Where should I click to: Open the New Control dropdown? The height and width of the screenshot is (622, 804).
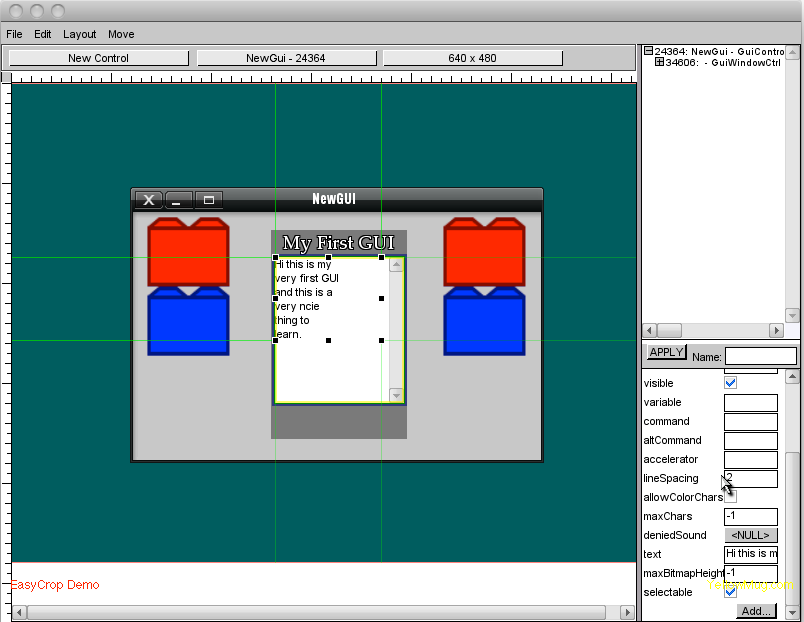click(x=98, y=58)
